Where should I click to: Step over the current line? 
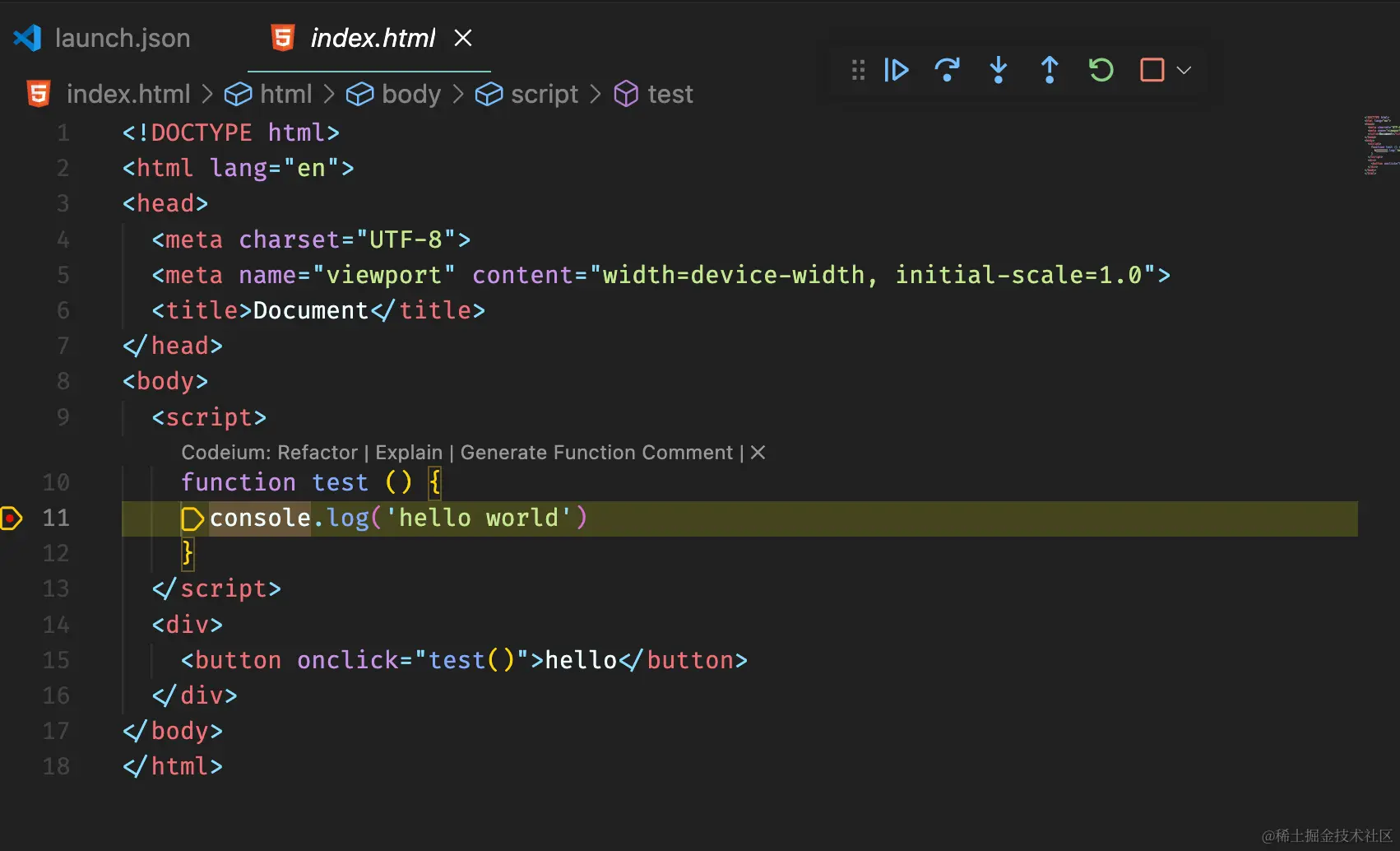(947, 70)
